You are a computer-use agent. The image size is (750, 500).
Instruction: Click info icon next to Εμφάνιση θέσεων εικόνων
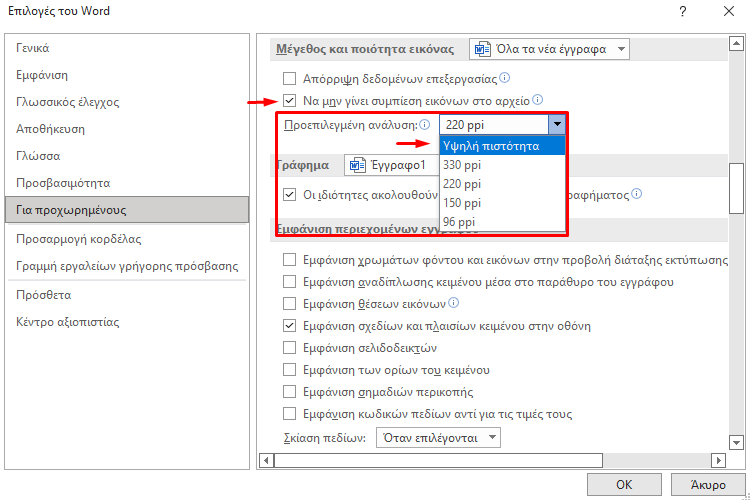(x=453, y=302)
